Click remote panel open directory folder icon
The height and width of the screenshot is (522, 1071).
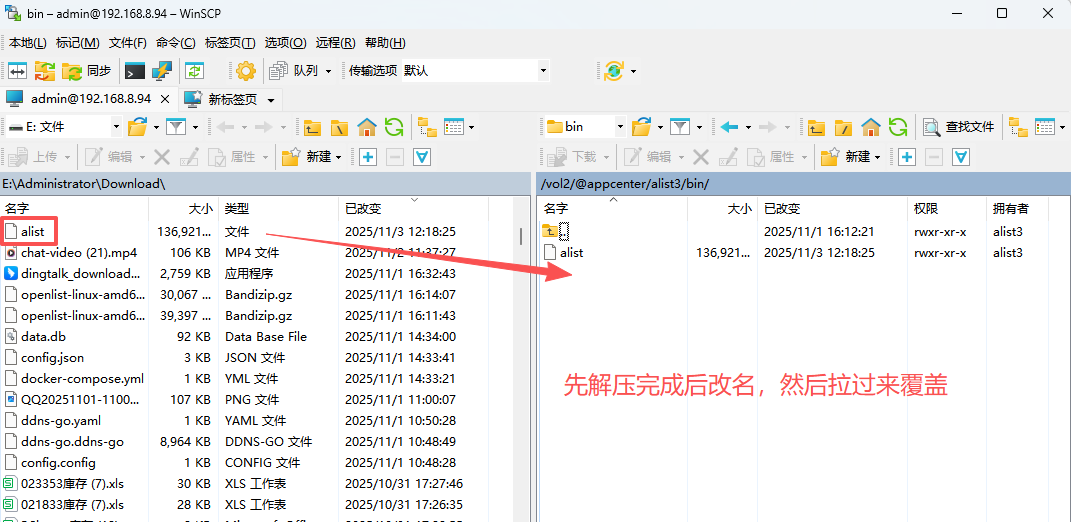point(641,127)
